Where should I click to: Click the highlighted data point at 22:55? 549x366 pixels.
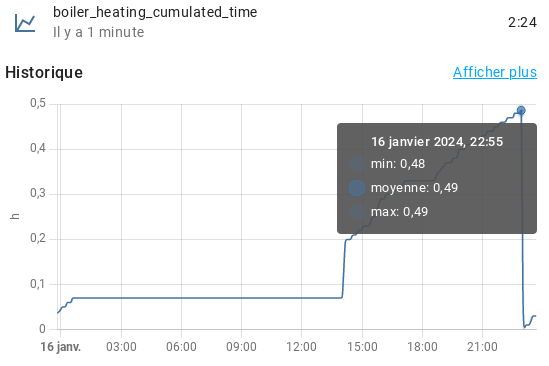click(x=521, y=111)
